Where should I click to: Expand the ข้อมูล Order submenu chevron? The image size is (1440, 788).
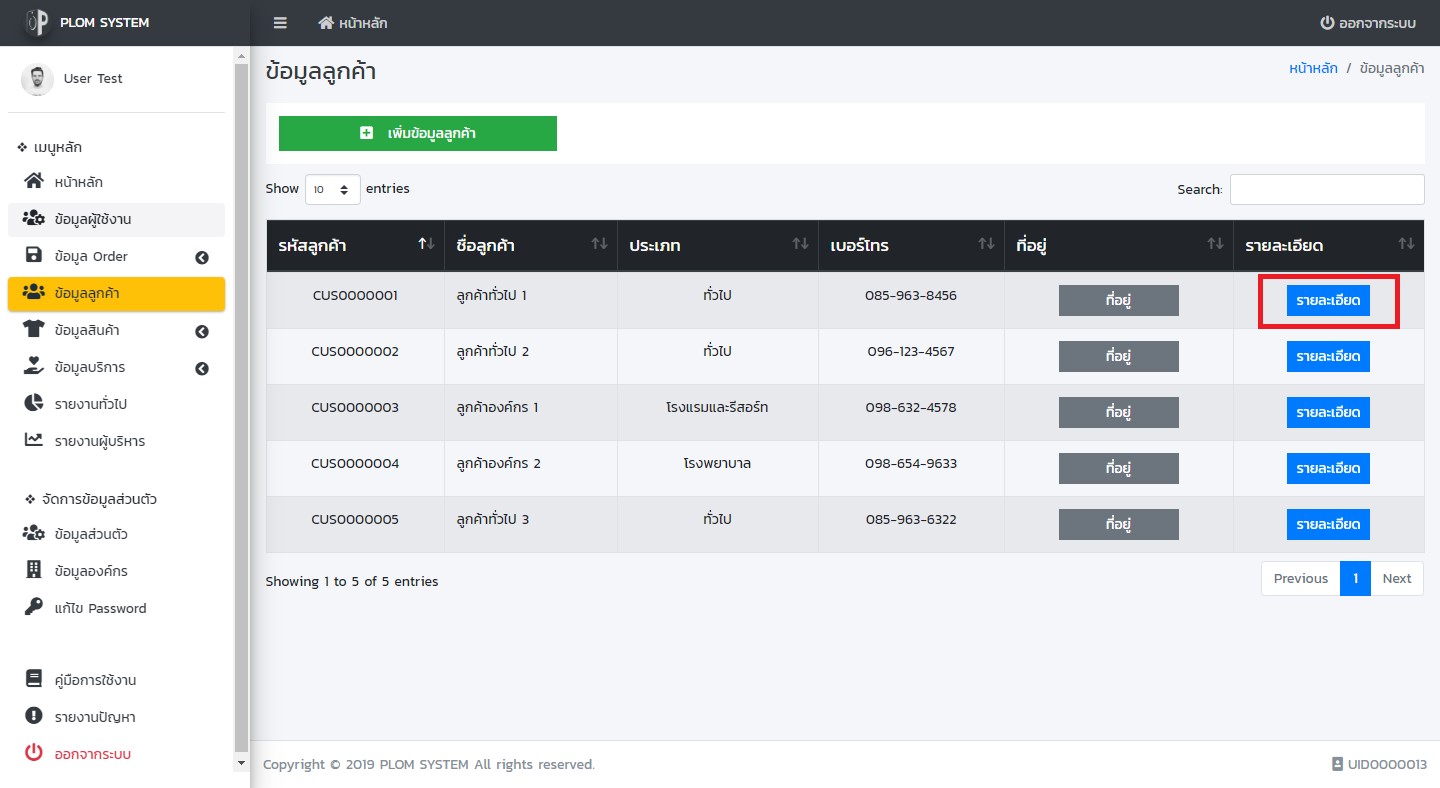tap(202, 257)
